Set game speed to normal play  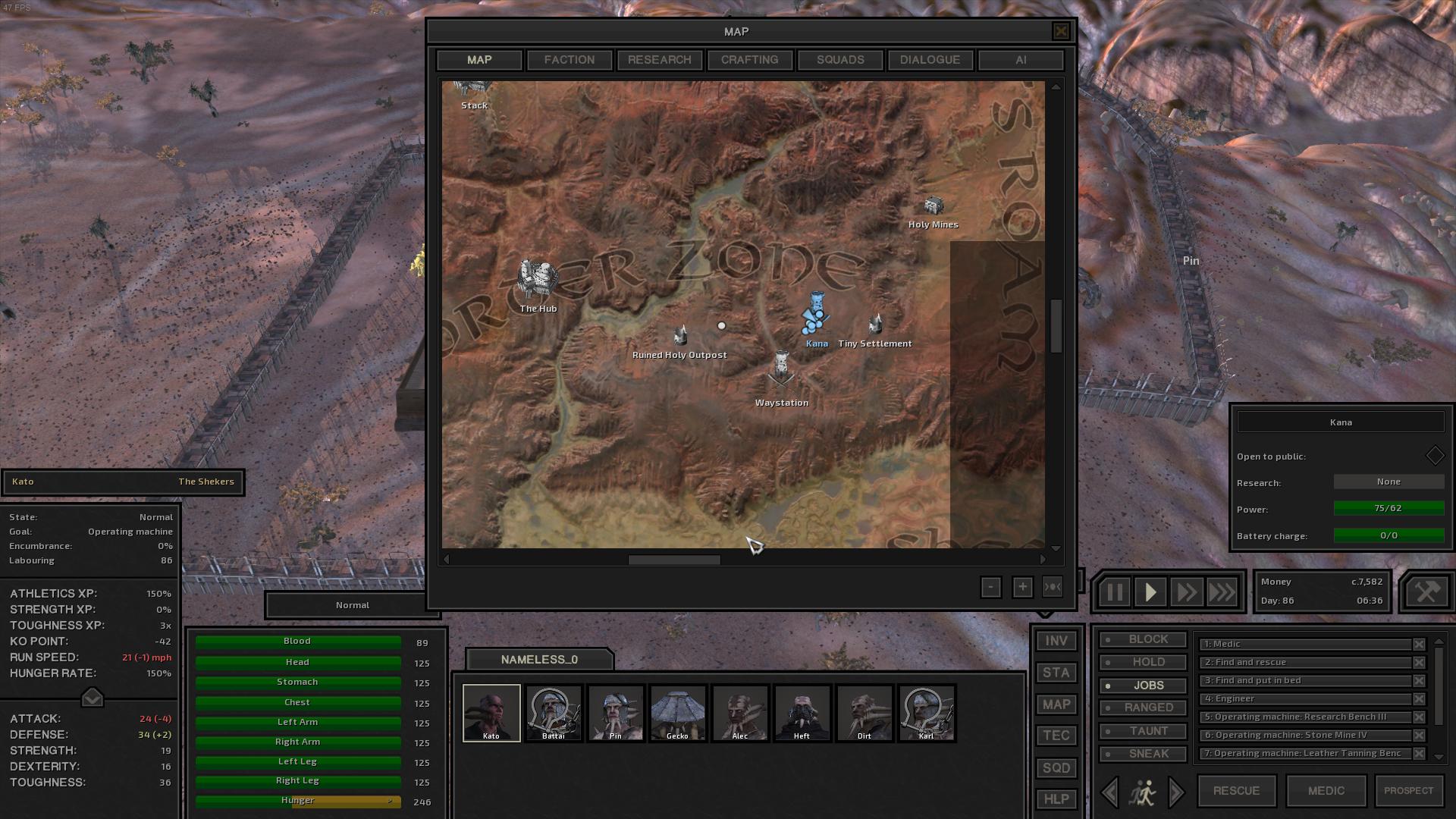click(x=1150, y=592)
